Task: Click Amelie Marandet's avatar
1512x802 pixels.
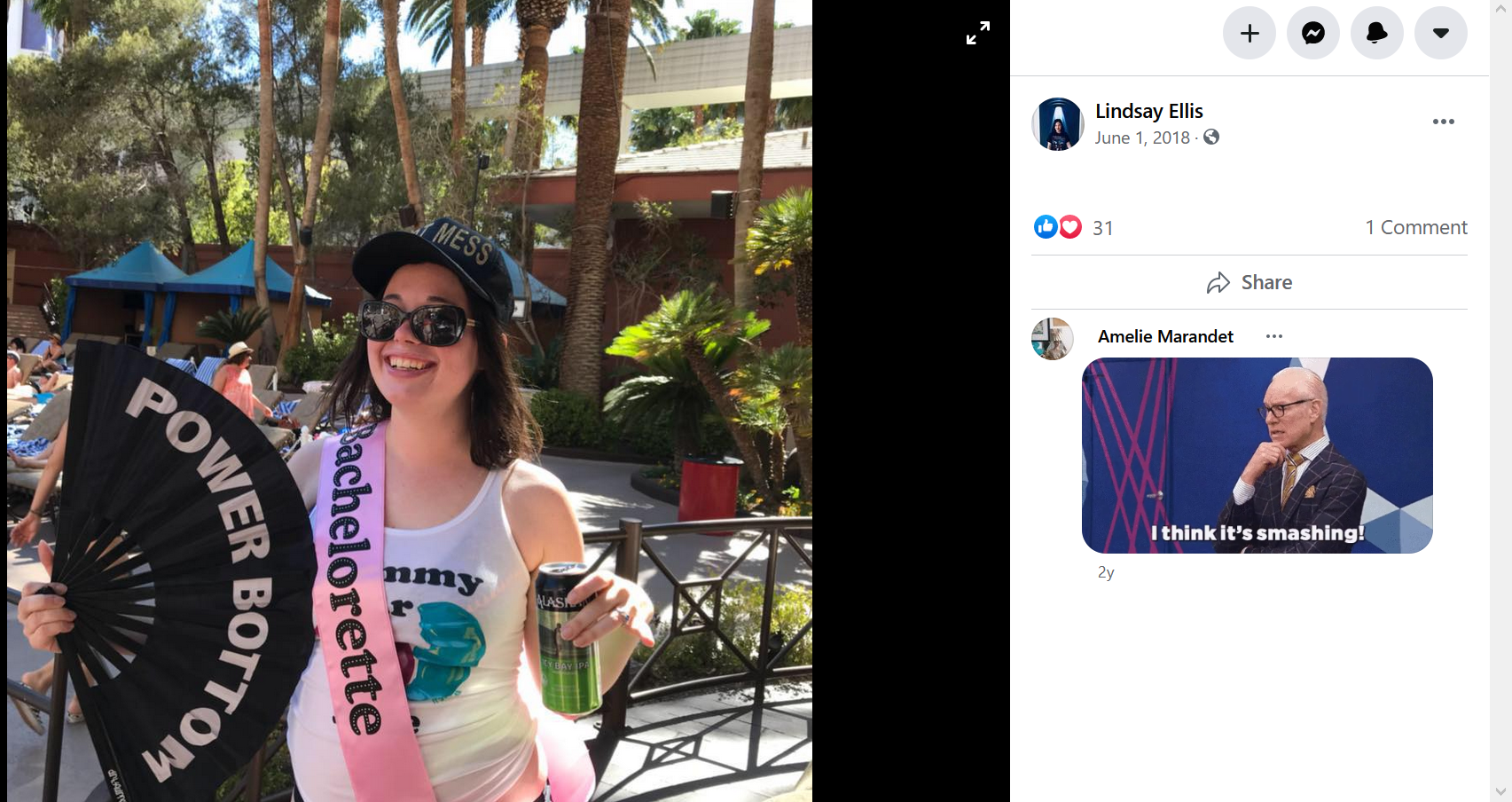Action: point(1053,339)
